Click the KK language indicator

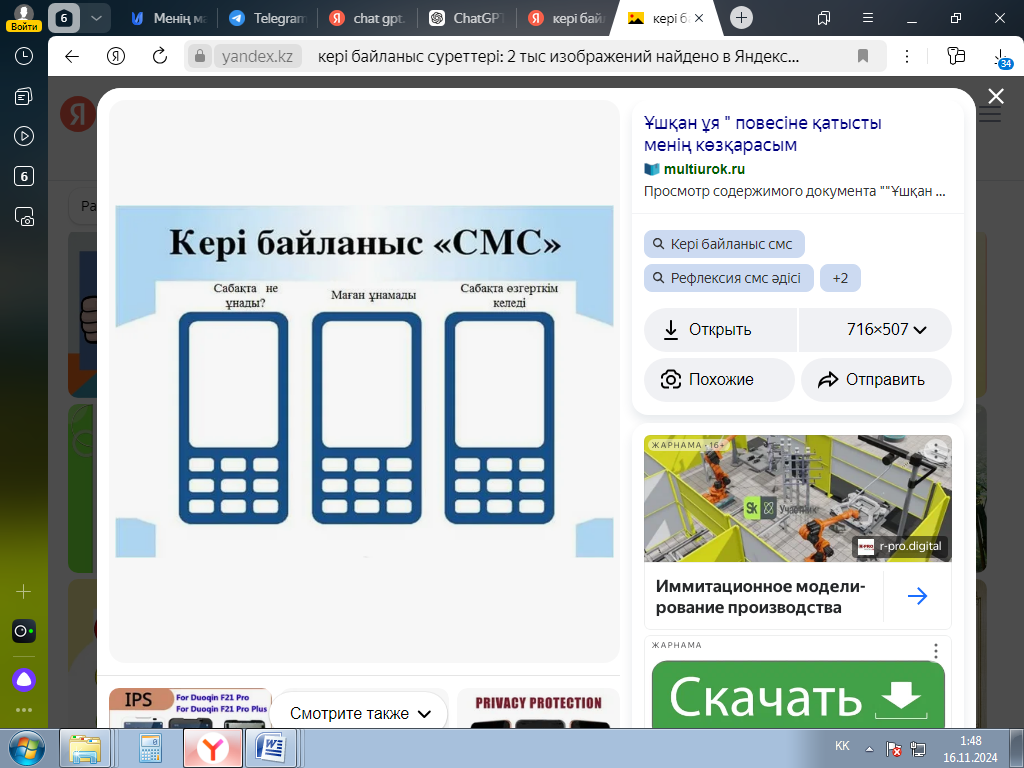click(842, 746)
